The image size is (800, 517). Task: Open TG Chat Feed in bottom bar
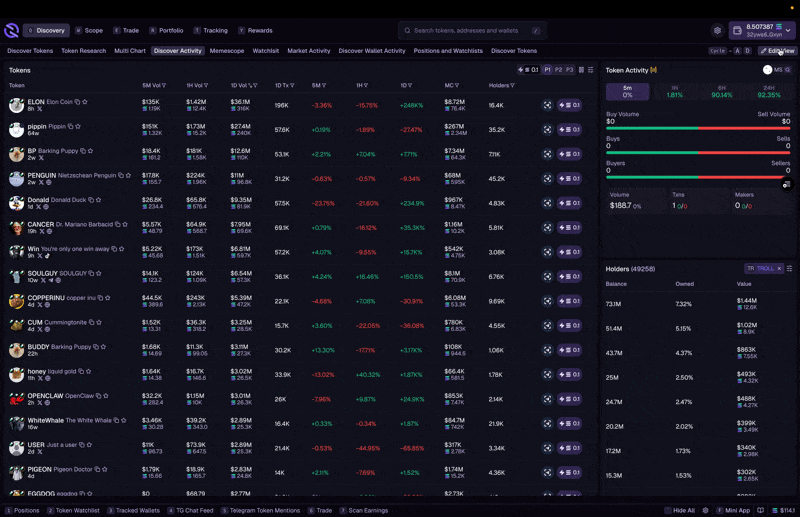(190, 510)
